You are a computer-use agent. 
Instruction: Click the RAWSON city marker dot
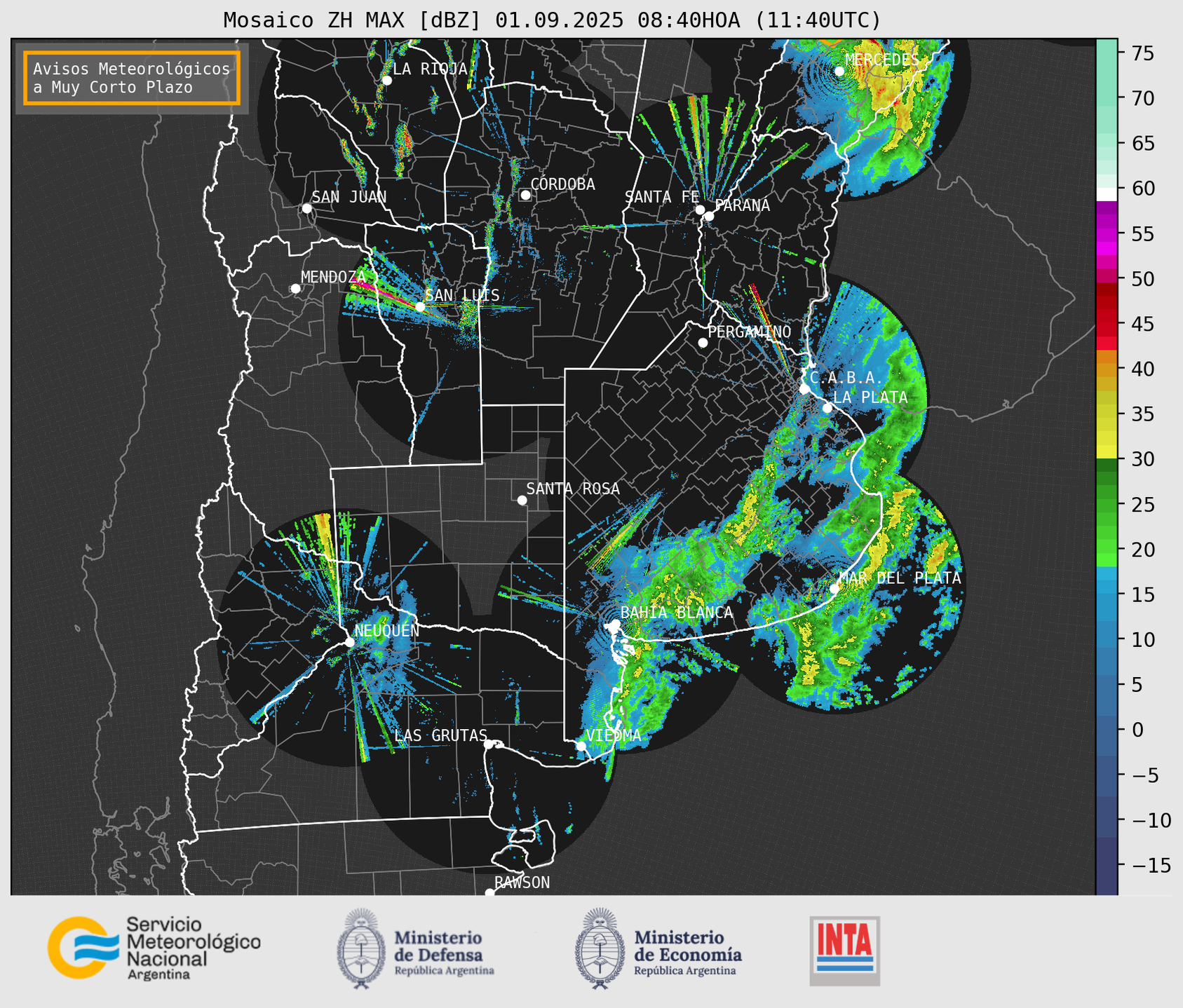coord(489,893)
